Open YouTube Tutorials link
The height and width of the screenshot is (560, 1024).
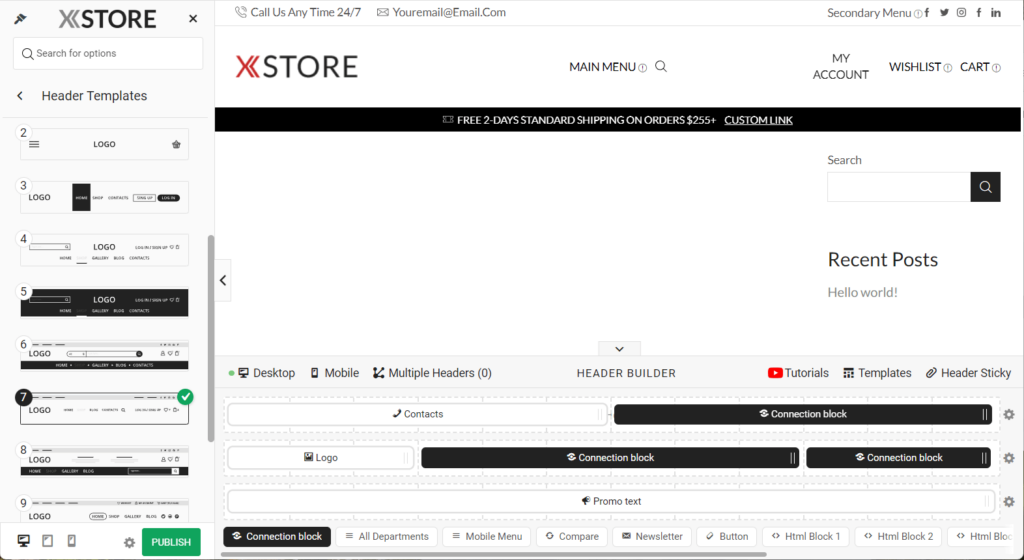(x=798, y=373)
